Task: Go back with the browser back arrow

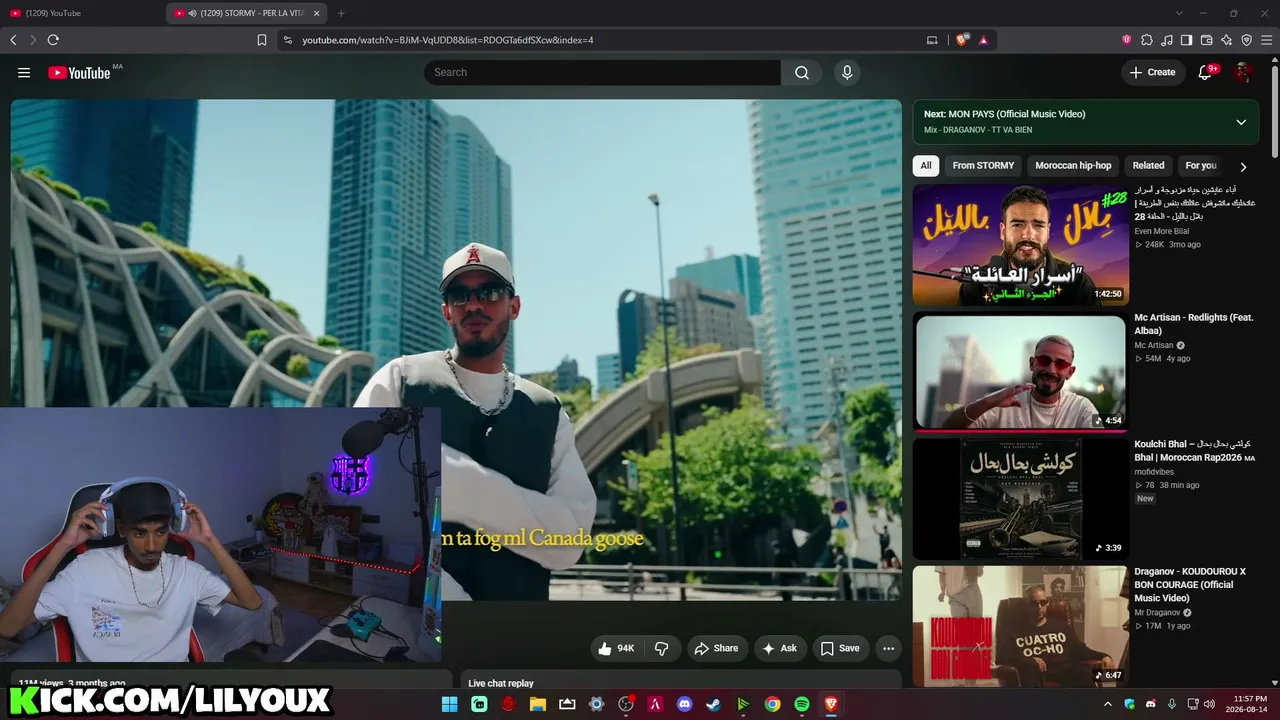Action: [x=13, y=40]
